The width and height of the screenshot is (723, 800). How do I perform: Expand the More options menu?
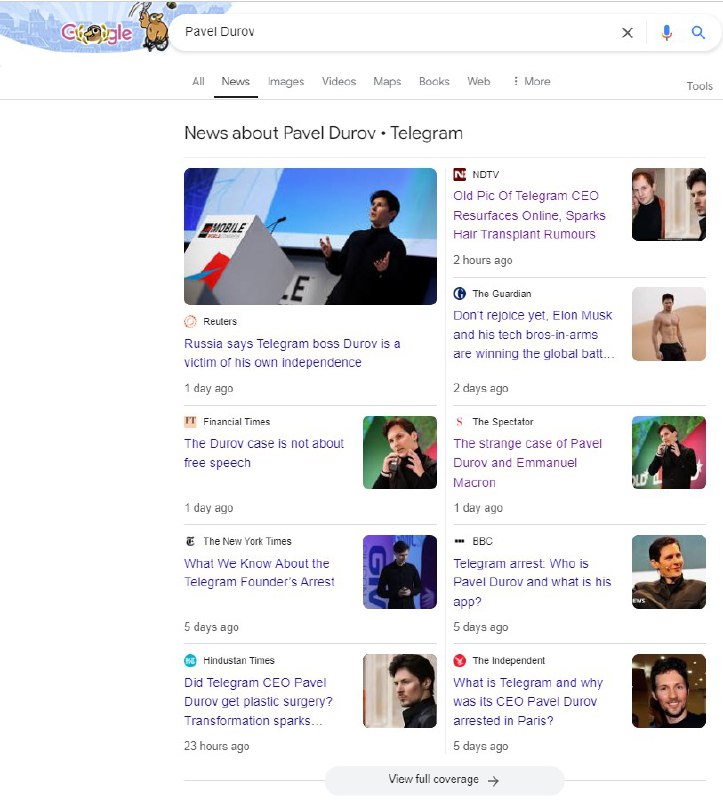[x=532, y=82]
